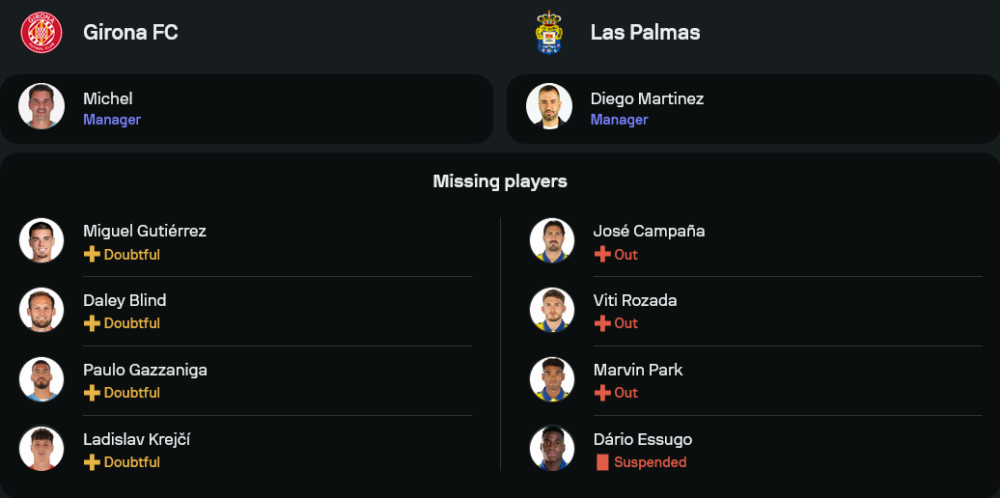Click the doubtful injury icon under Daley Blind
The image size is (1000, 498).
coord(92,324)
